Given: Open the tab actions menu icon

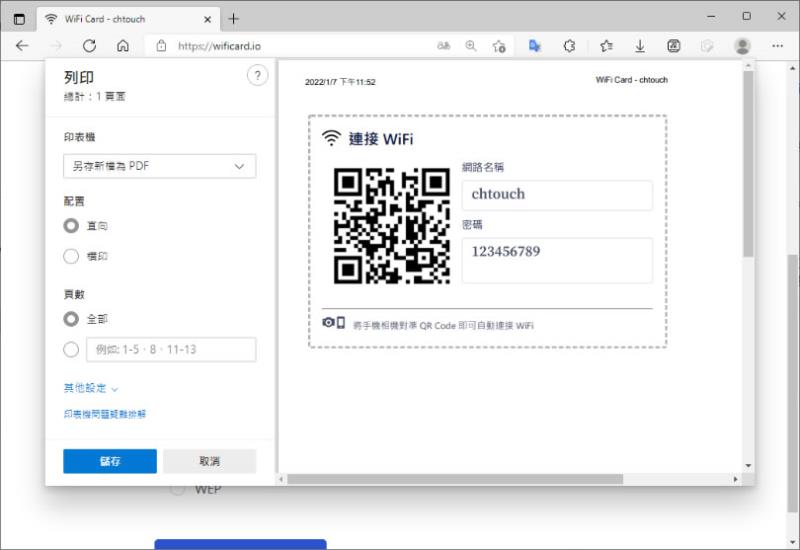Looking at the screenshot, I should pyautogui.click(x=19, y=19).
